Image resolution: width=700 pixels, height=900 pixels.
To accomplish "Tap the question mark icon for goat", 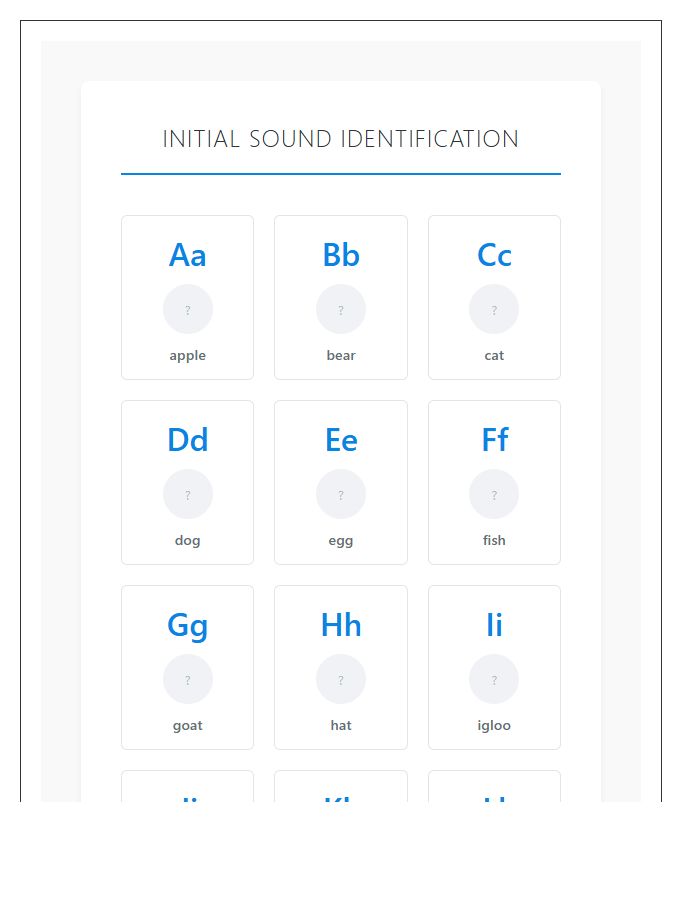I will click(x=187, y=678).
